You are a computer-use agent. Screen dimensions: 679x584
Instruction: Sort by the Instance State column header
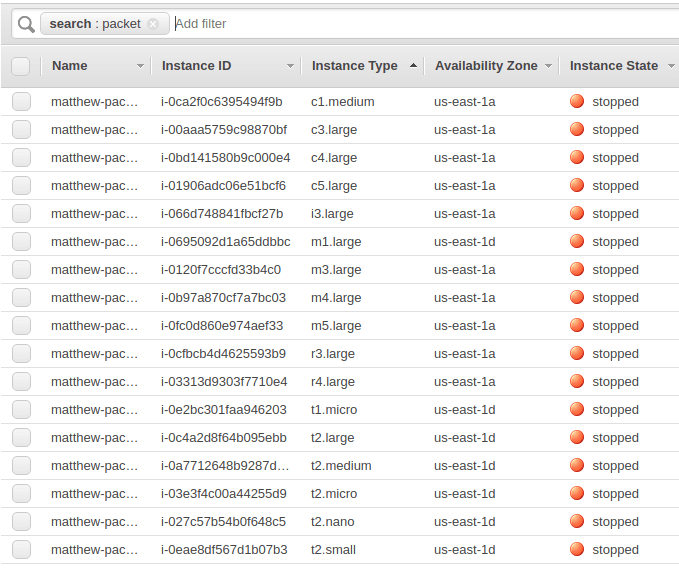(x=613, y=66)
